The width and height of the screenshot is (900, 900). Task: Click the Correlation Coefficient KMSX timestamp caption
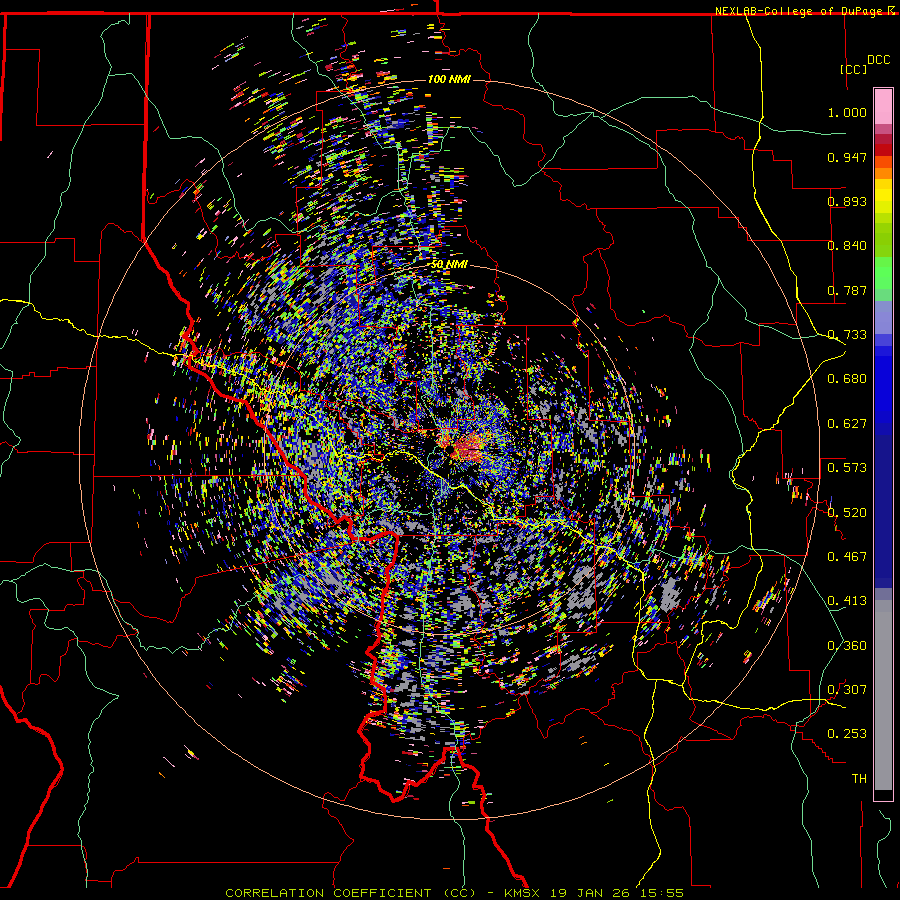[454, 893]
